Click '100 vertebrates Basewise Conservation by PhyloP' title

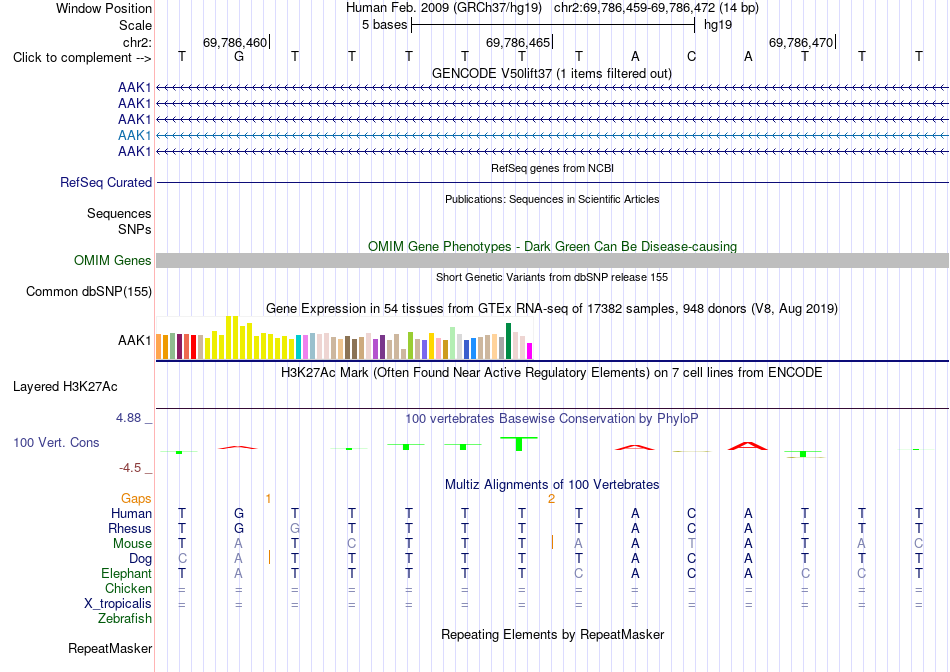(x=552, y=418)
